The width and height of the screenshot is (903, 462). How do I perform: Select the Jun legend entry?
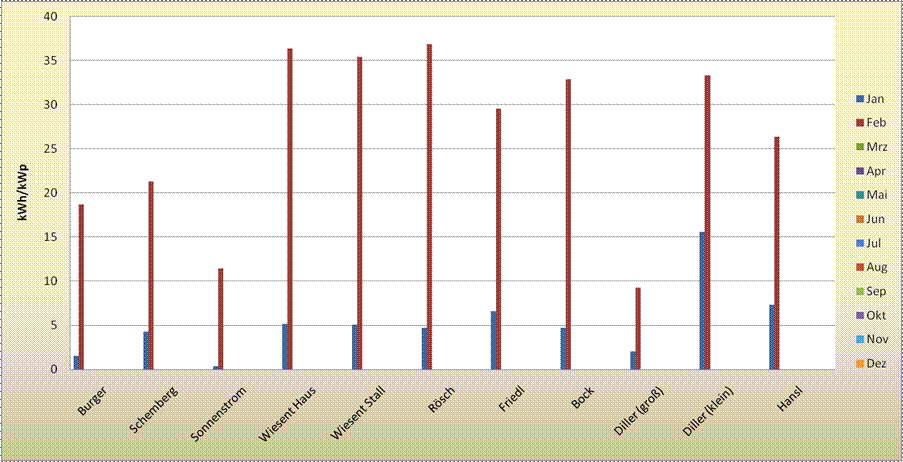click(871, 219)
